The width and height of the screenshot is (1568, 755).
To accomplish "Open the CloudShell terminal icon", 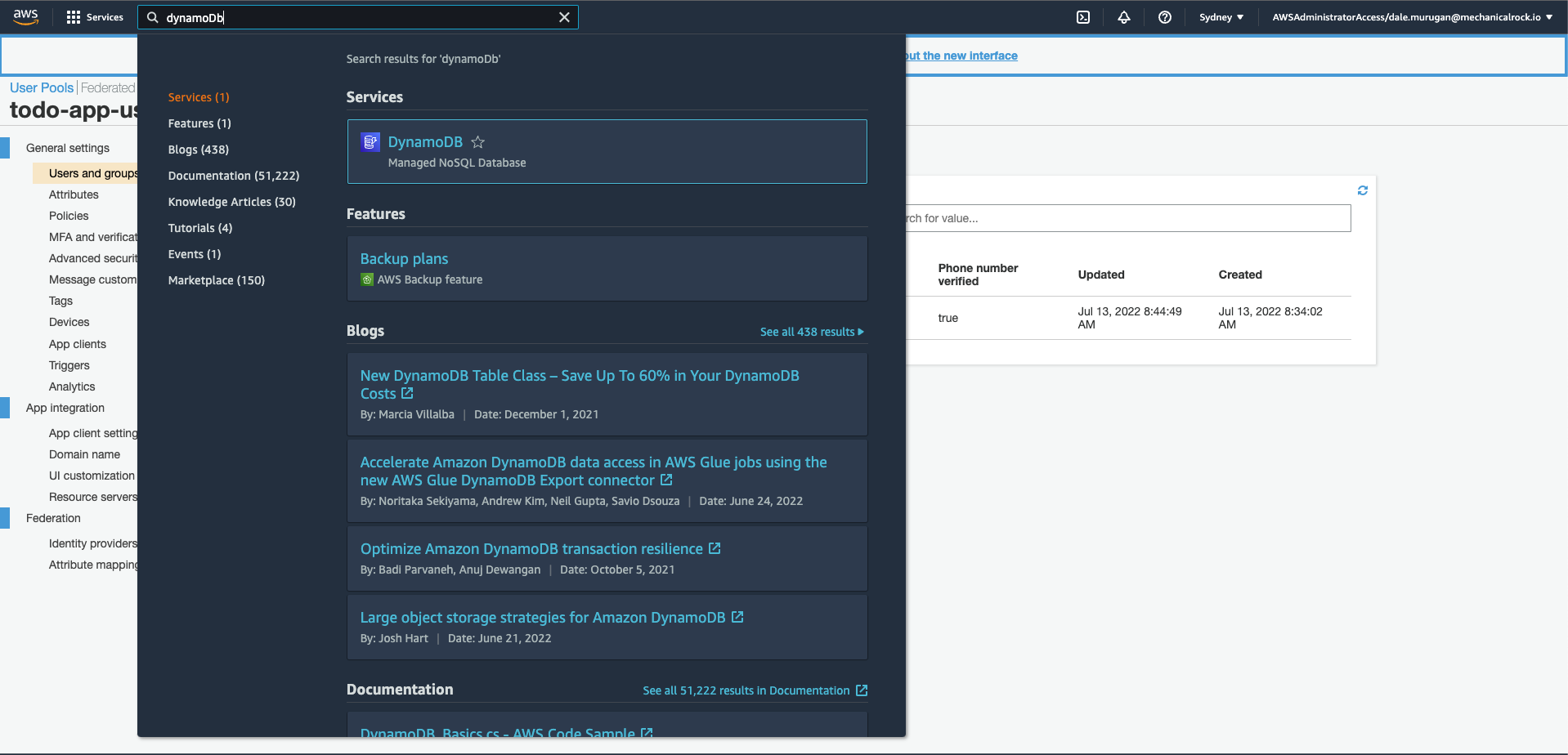I will tap(1083, 17).
